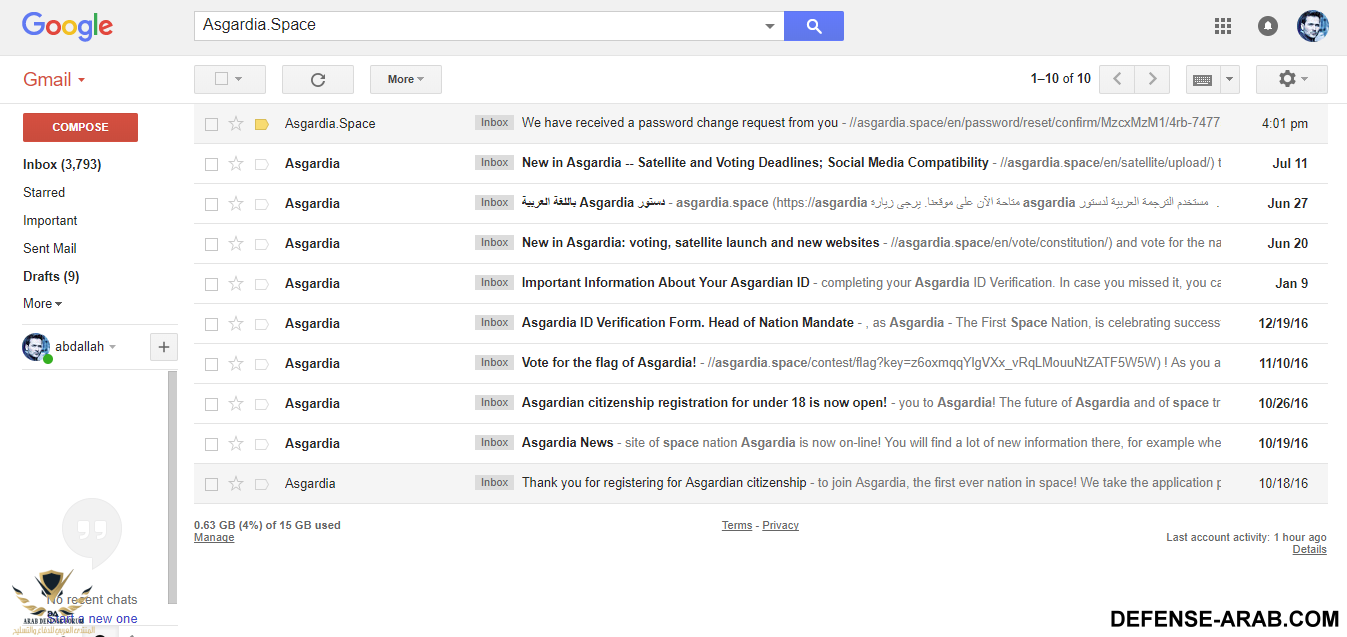Click the Refresh button in the toolbar

tap(318, 79)
